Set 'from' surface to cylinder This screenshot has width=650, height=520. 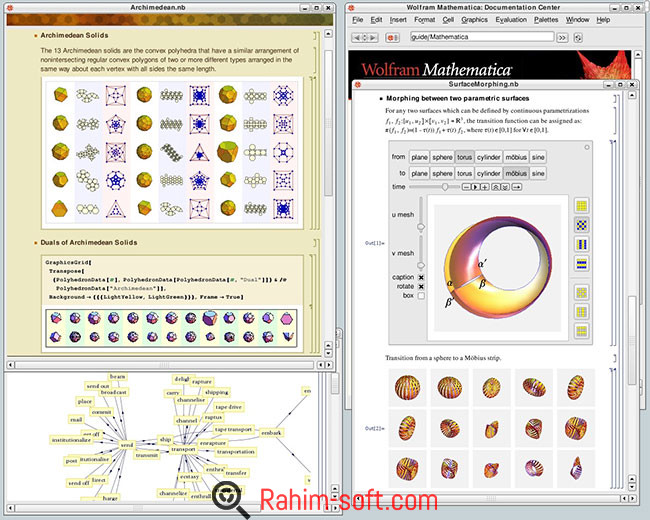pyautogui.click(x=489, y=157)
